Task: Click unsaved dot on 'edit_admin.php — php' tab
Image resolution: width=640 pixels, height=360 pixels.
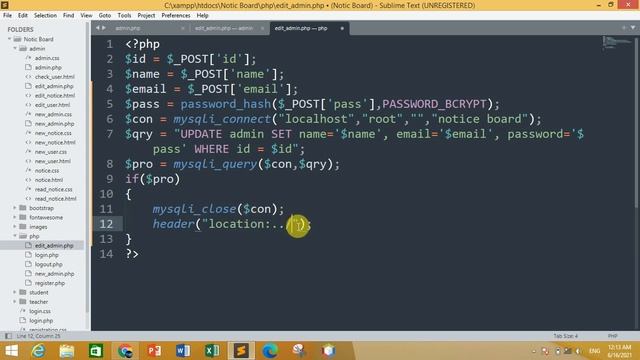Action: tap(342, 28)
